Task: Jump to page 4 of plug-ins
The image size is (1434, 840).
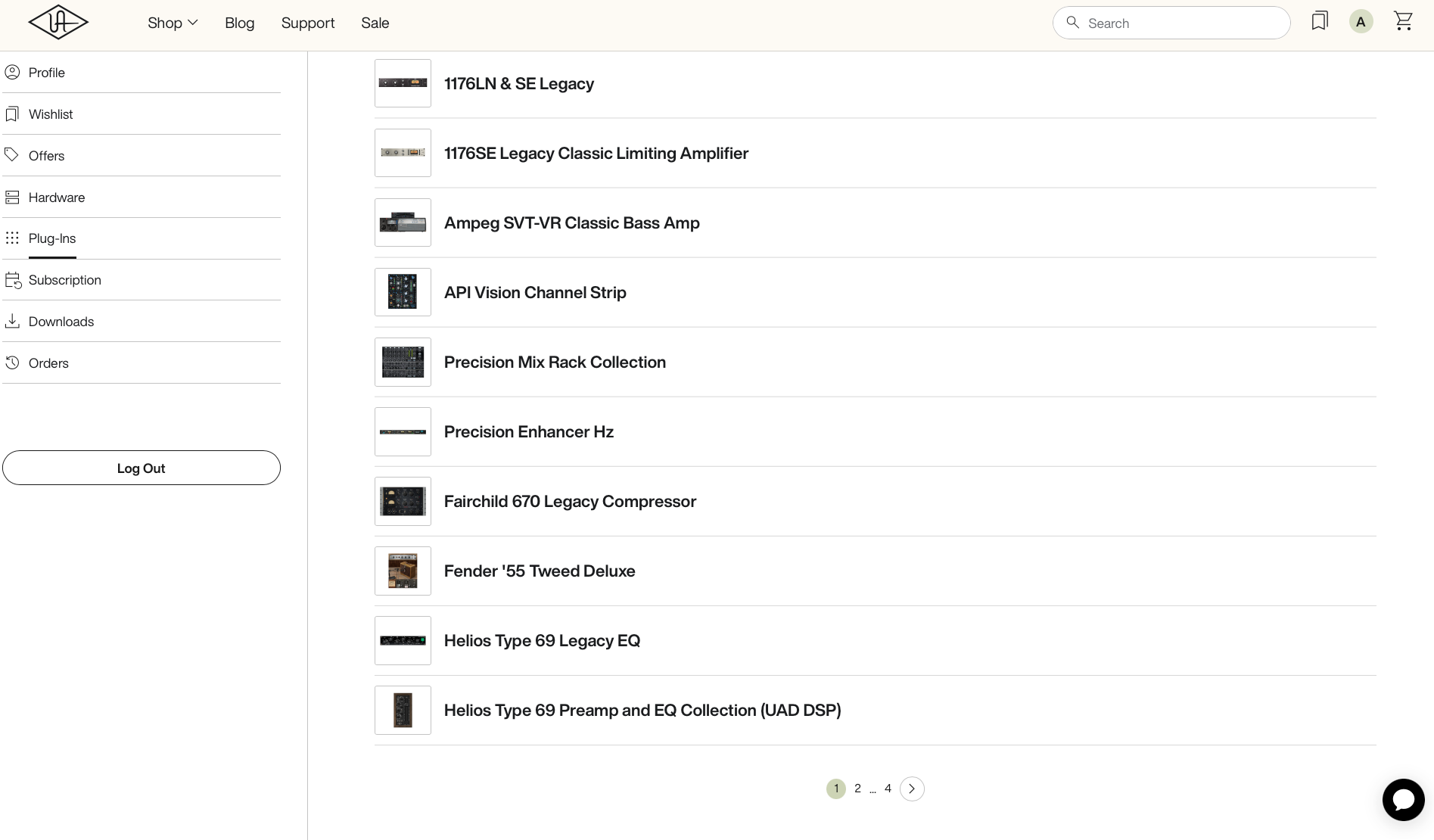Action: (888, 789)
